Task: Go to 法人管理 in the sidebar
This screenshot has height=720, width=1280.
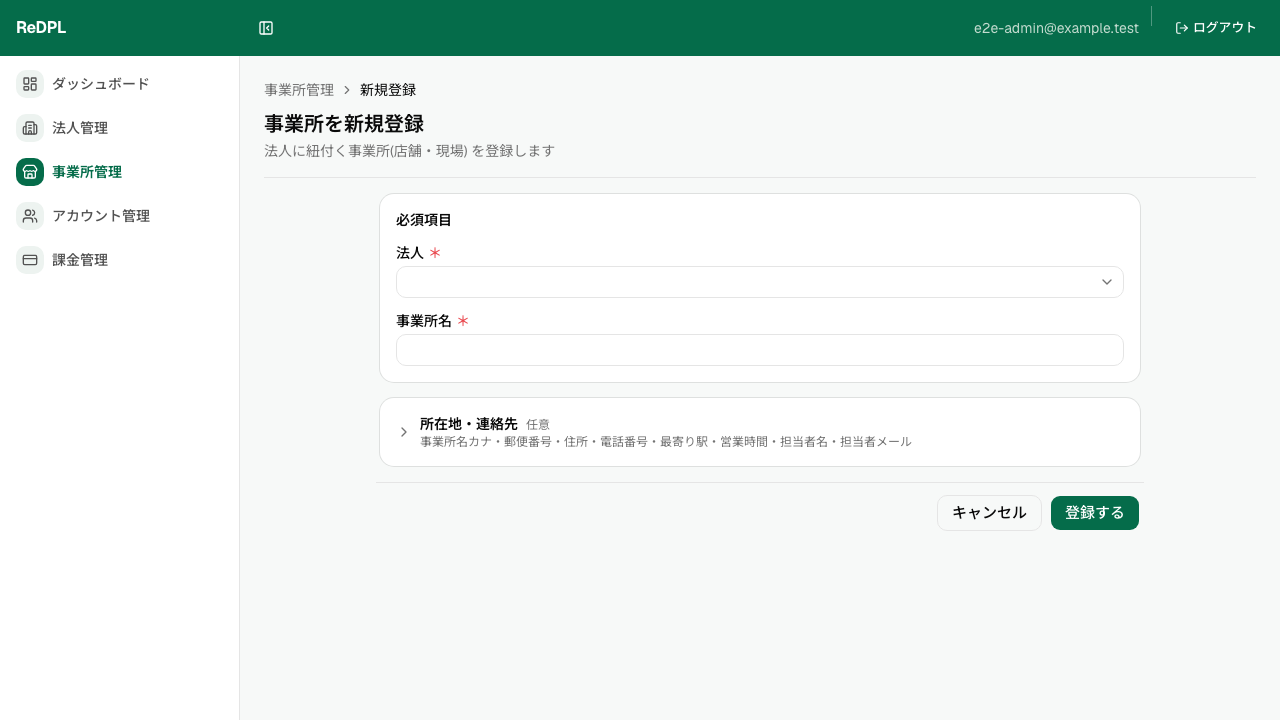Action: click(x=120, y=128)
